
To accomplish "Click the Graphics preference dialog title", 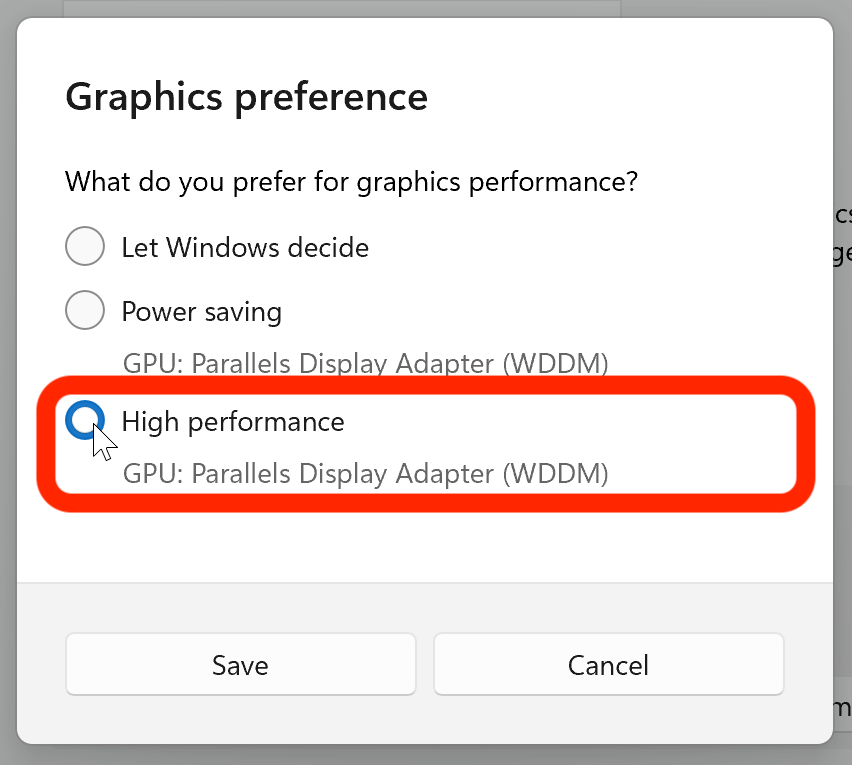I will [x=246, y=96].
